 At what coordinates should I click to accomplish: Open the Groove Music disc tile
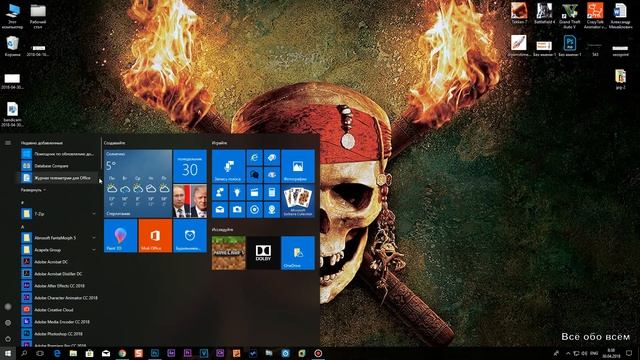tap(254, 209)
